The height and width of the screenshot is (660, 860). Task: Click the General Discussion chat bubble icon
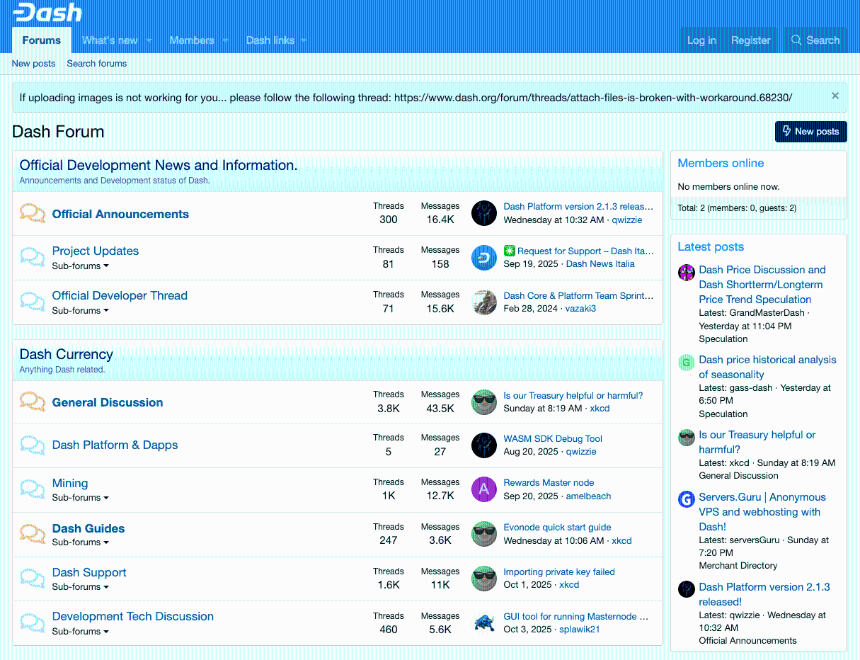pos(33,402)
